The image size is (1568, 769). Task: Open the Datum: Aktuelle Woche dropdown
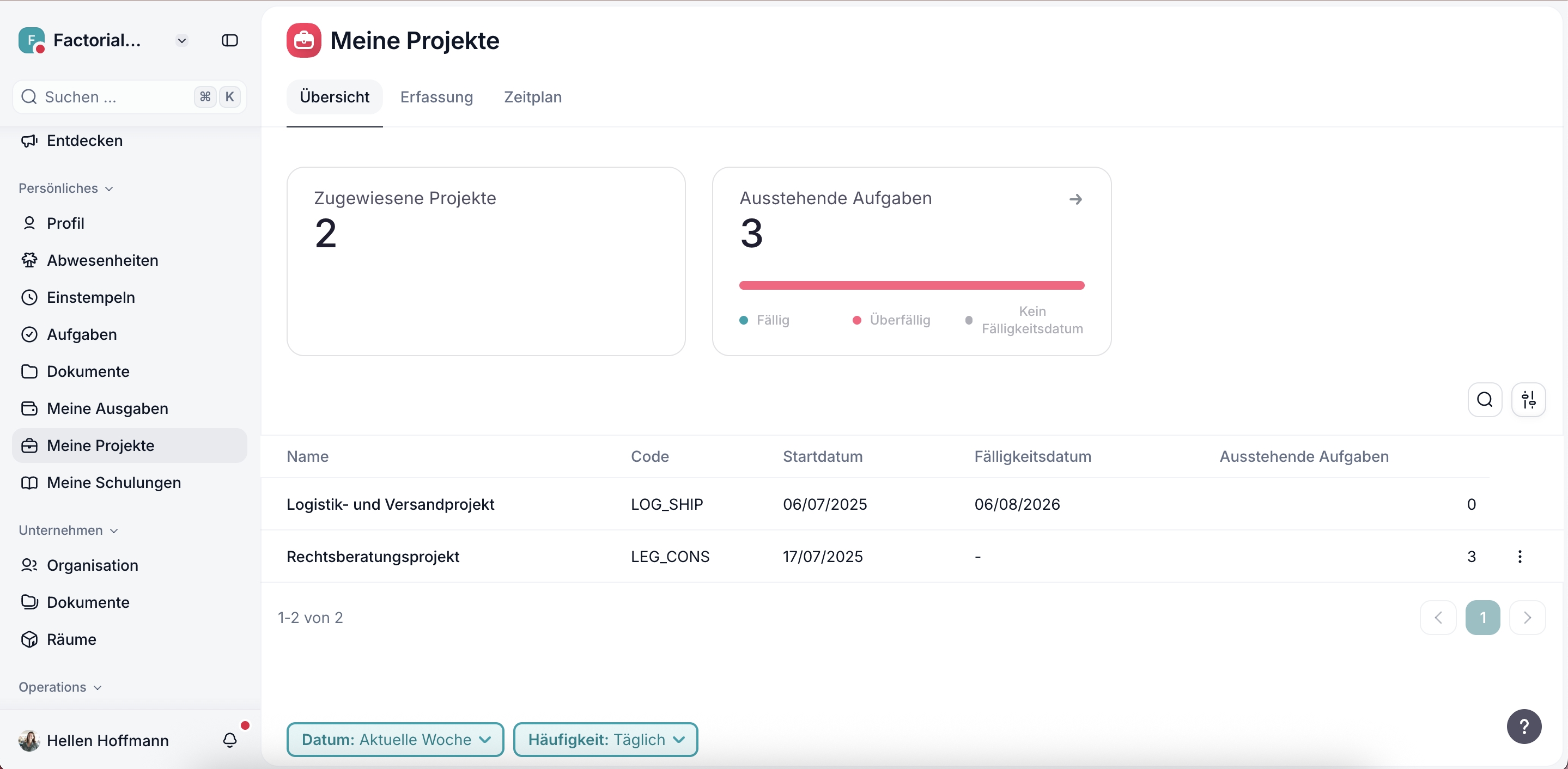pyautogui.click(x=395, y=740)
